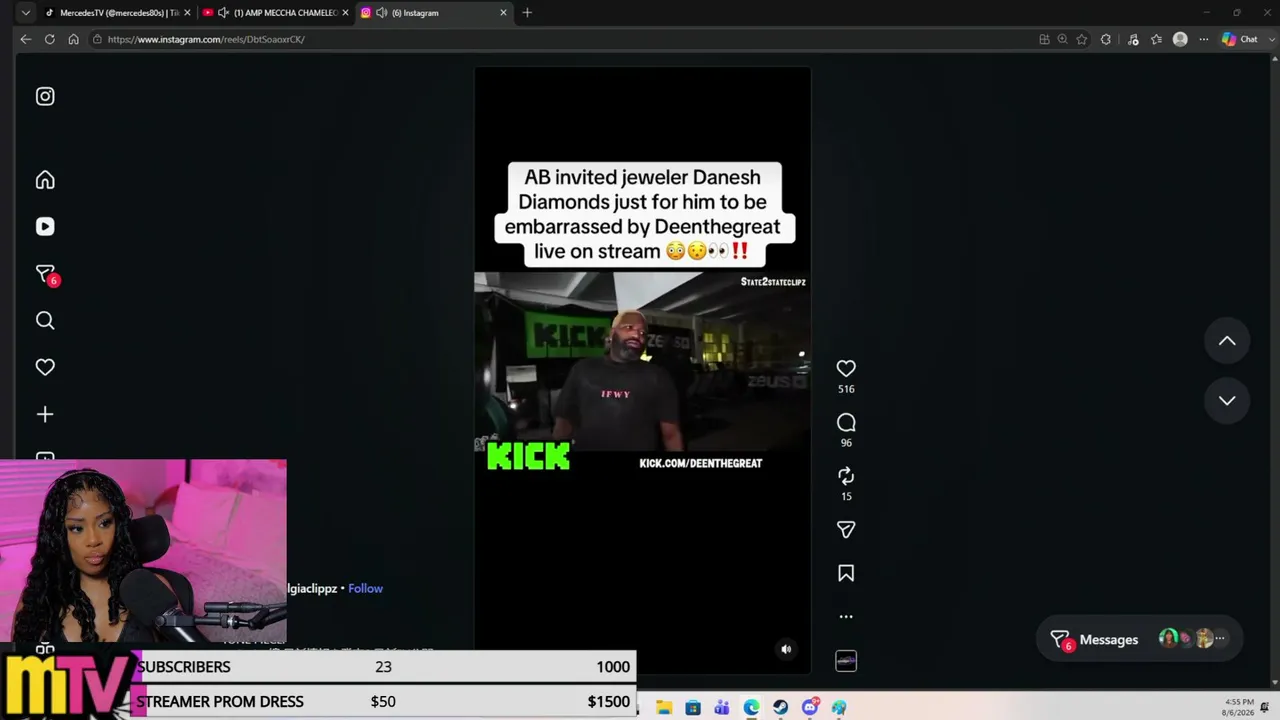The height and width of the screenshot is (720, 1280).
Task: Open File Explorer from the taskbar
Action: coord(663,708)
